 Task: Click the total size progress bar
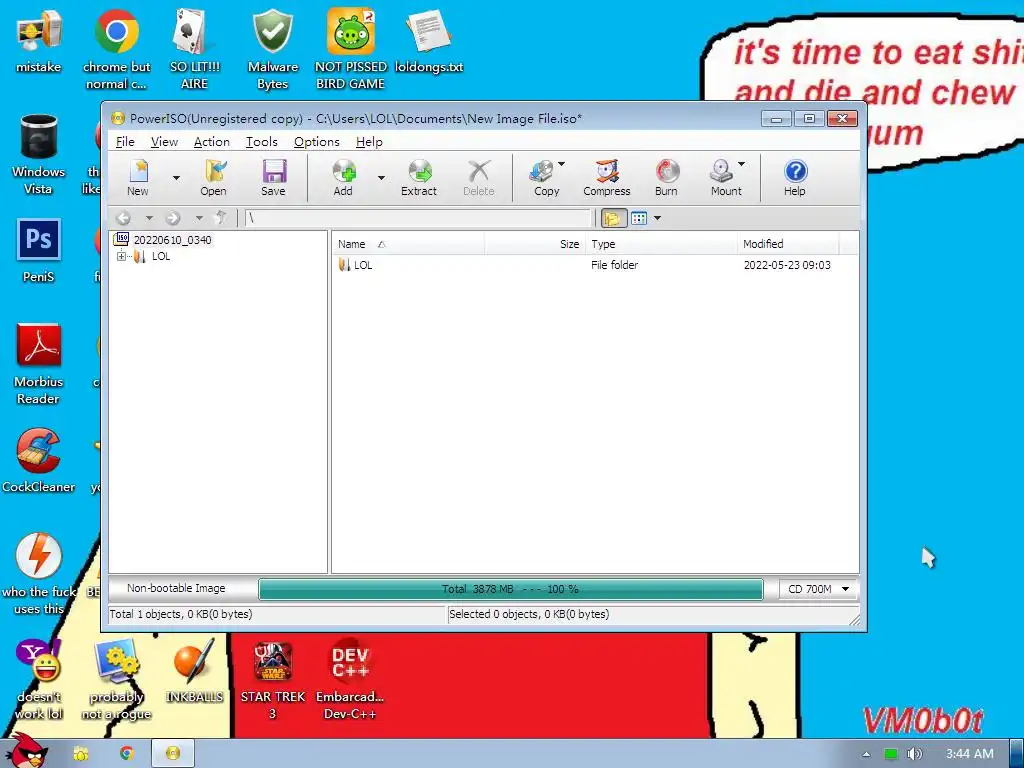511,589
